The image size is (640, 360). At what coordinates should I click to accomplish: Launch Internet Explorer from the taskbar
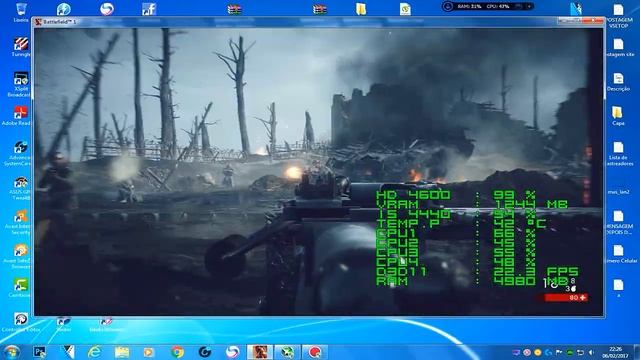[95, 352]
